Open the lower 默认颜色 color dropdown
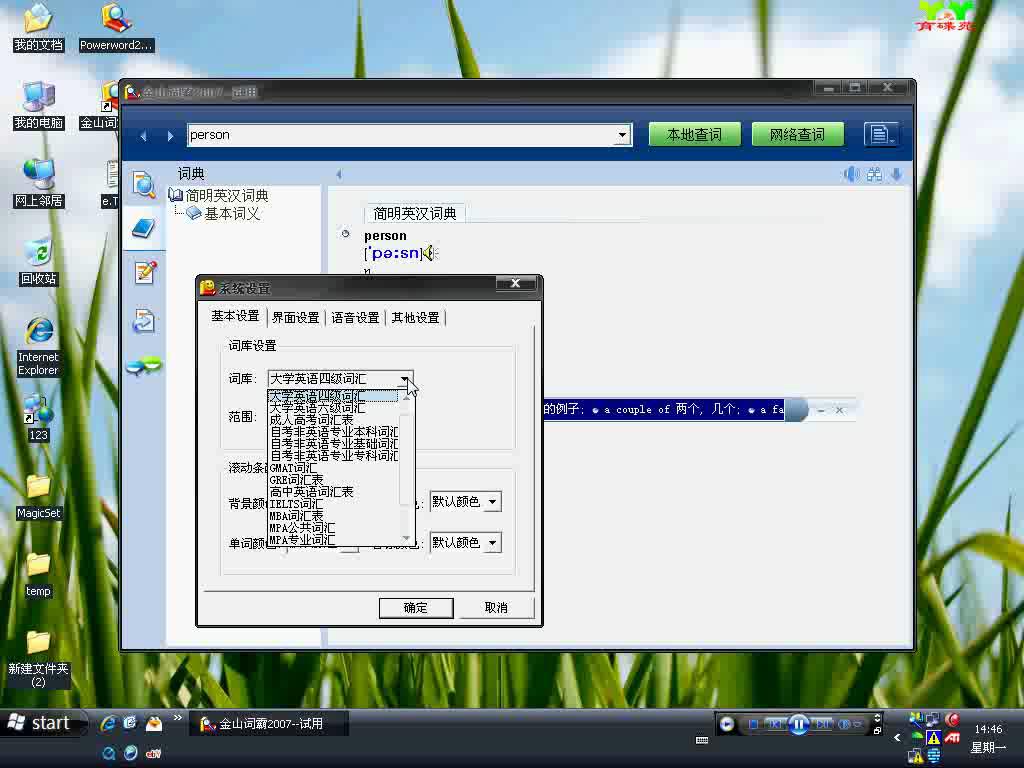Image resolution: width=1024 pixels, height=768 pixels. [493, 543]
